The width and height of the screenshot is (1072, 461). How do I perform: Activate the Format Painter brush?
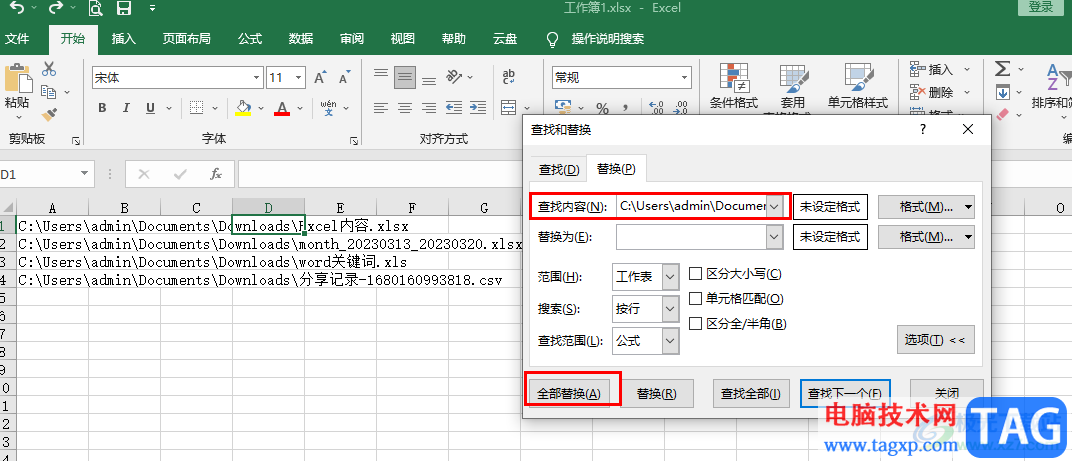[x=49, y=115]
